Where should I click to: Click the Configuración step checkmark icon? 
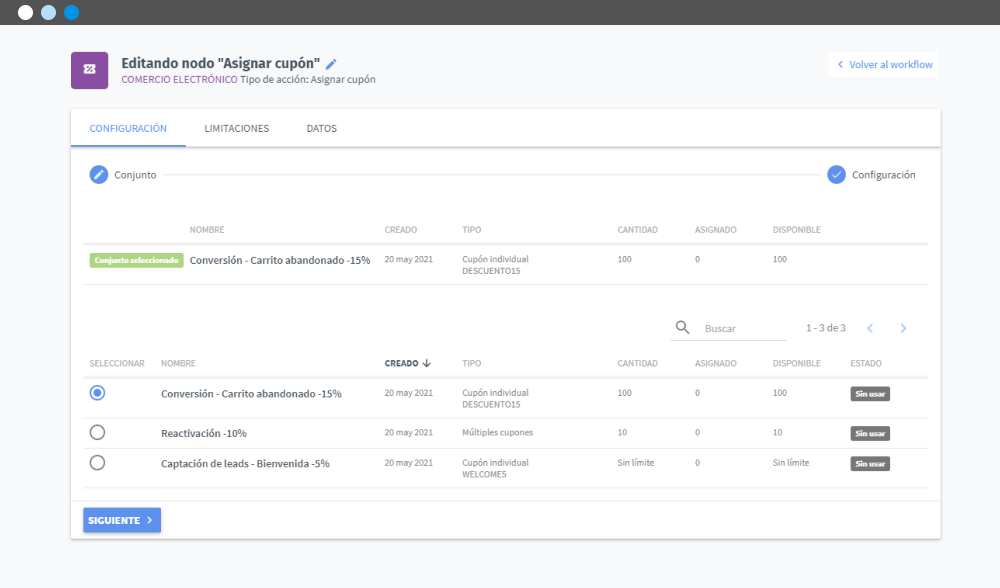pyautogui.click(x=837, y=175)
